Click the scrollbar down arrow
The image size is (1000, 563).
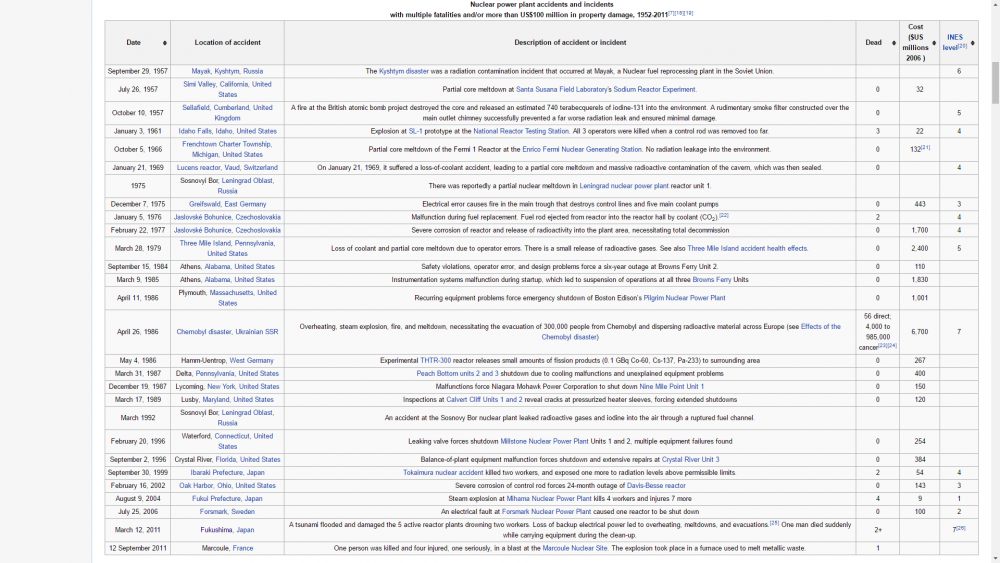pyautogui.click(x=995, y=559)
